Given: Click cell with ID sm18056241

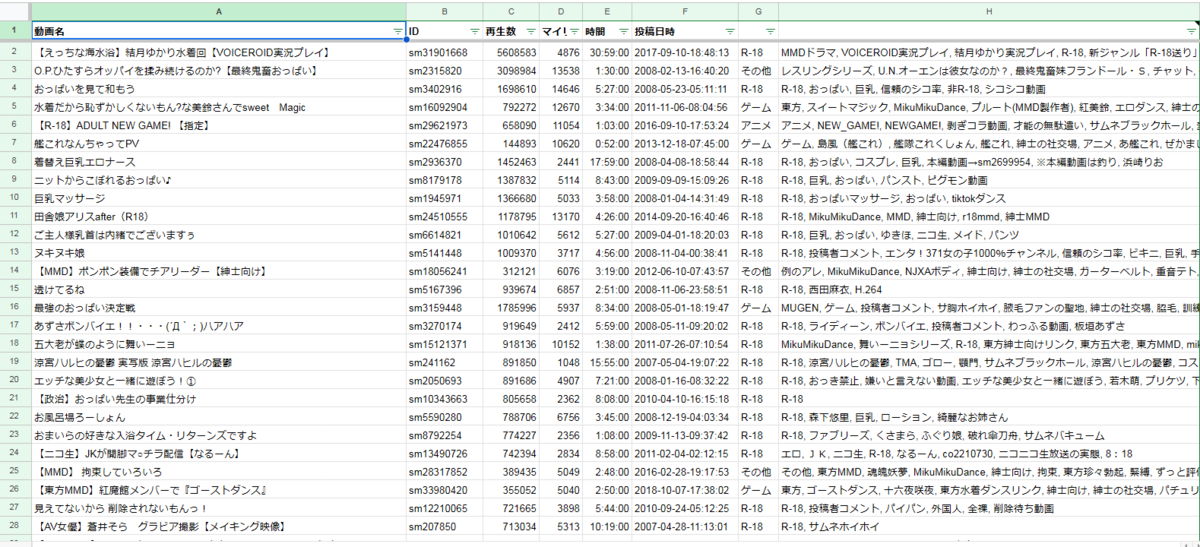Looking at the screenshot, I should tap(444, 270).
